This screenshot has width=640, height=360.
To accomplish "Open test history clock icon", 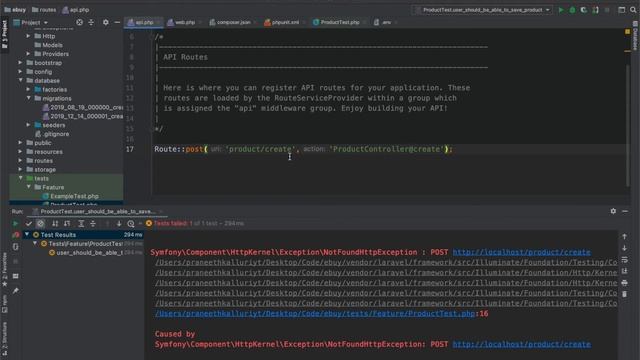I will coord(131,223).
